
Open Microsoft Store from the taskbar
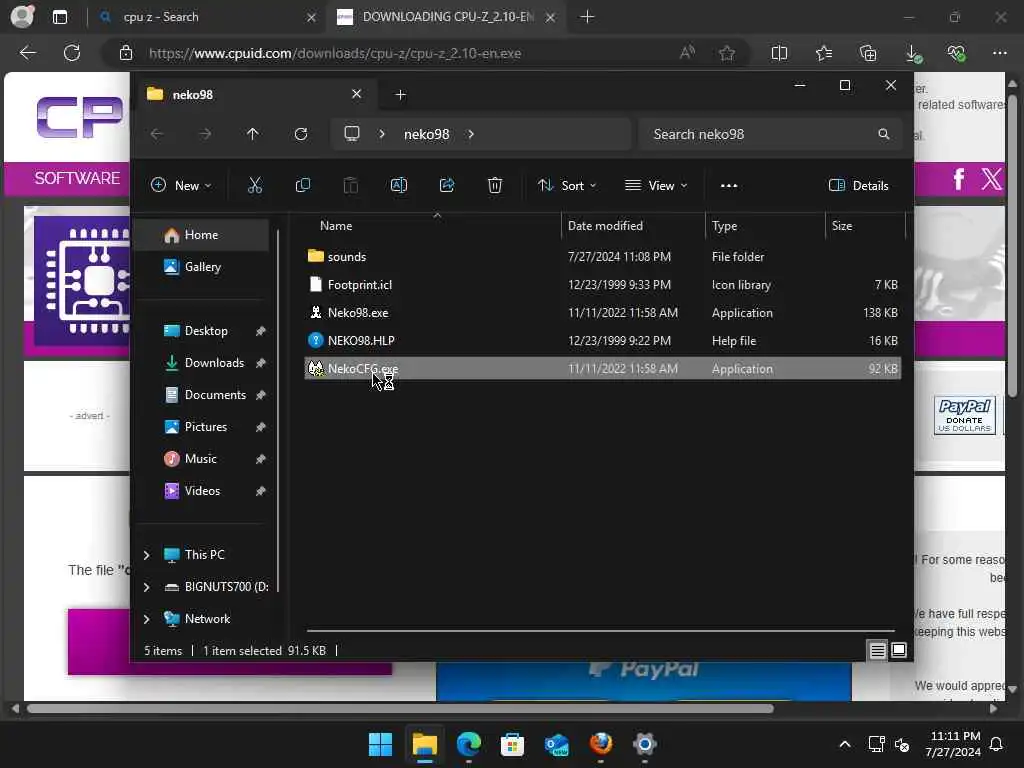pyautogui.click(x=513, y=744)
